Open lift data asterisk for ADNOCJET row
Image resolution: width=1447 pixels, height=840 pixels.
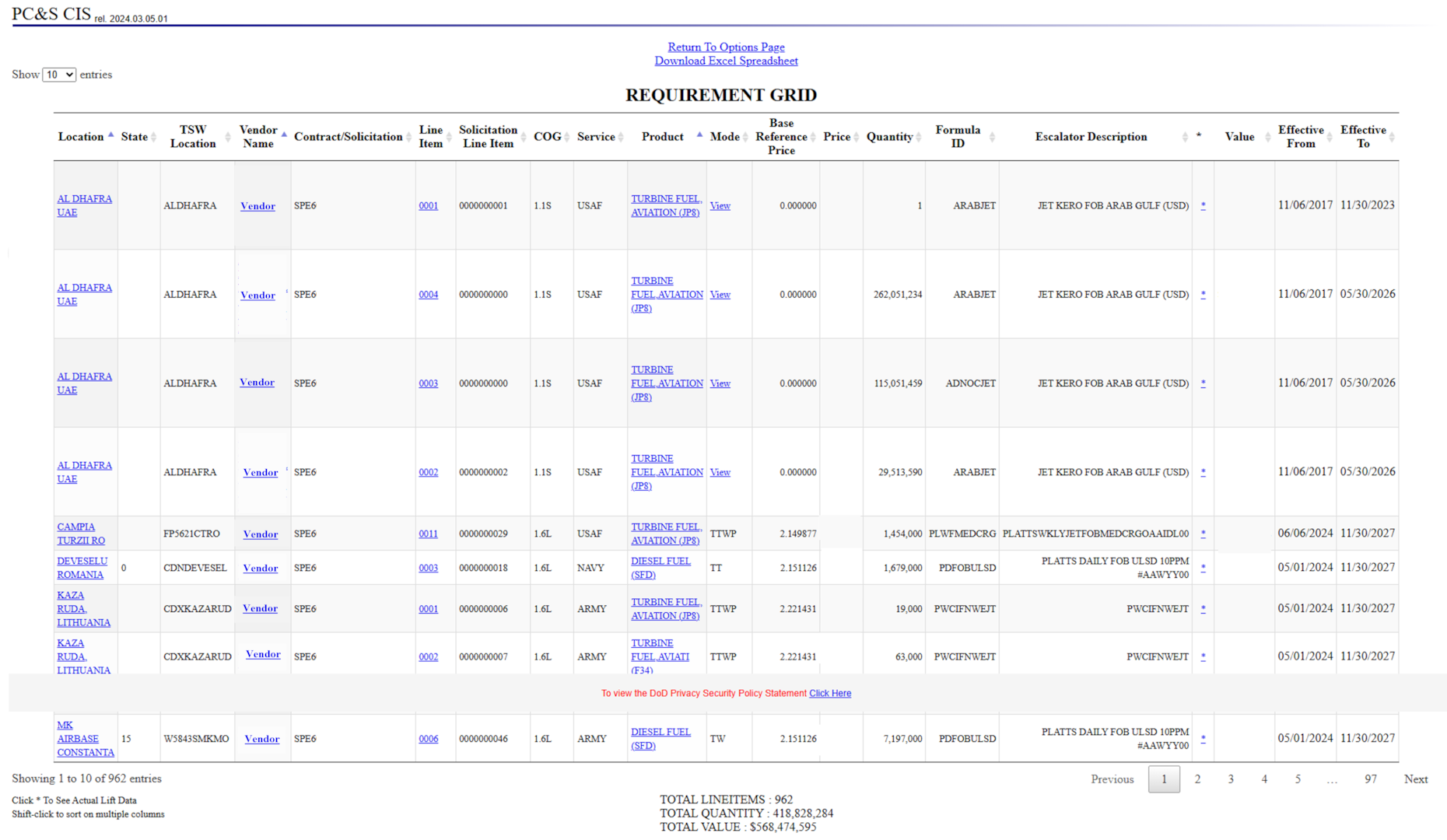[x=1203, y=383]
